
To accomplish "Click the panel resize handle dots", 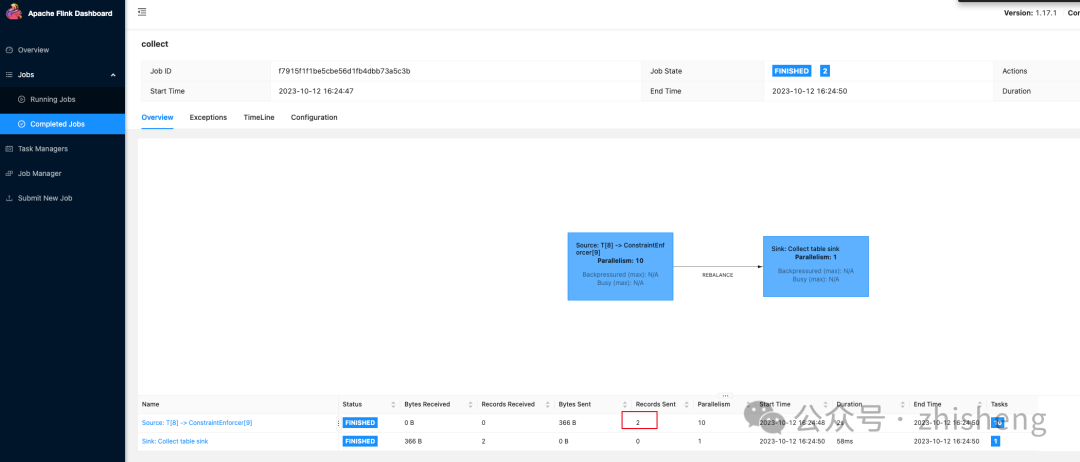I will click(725, 395).
